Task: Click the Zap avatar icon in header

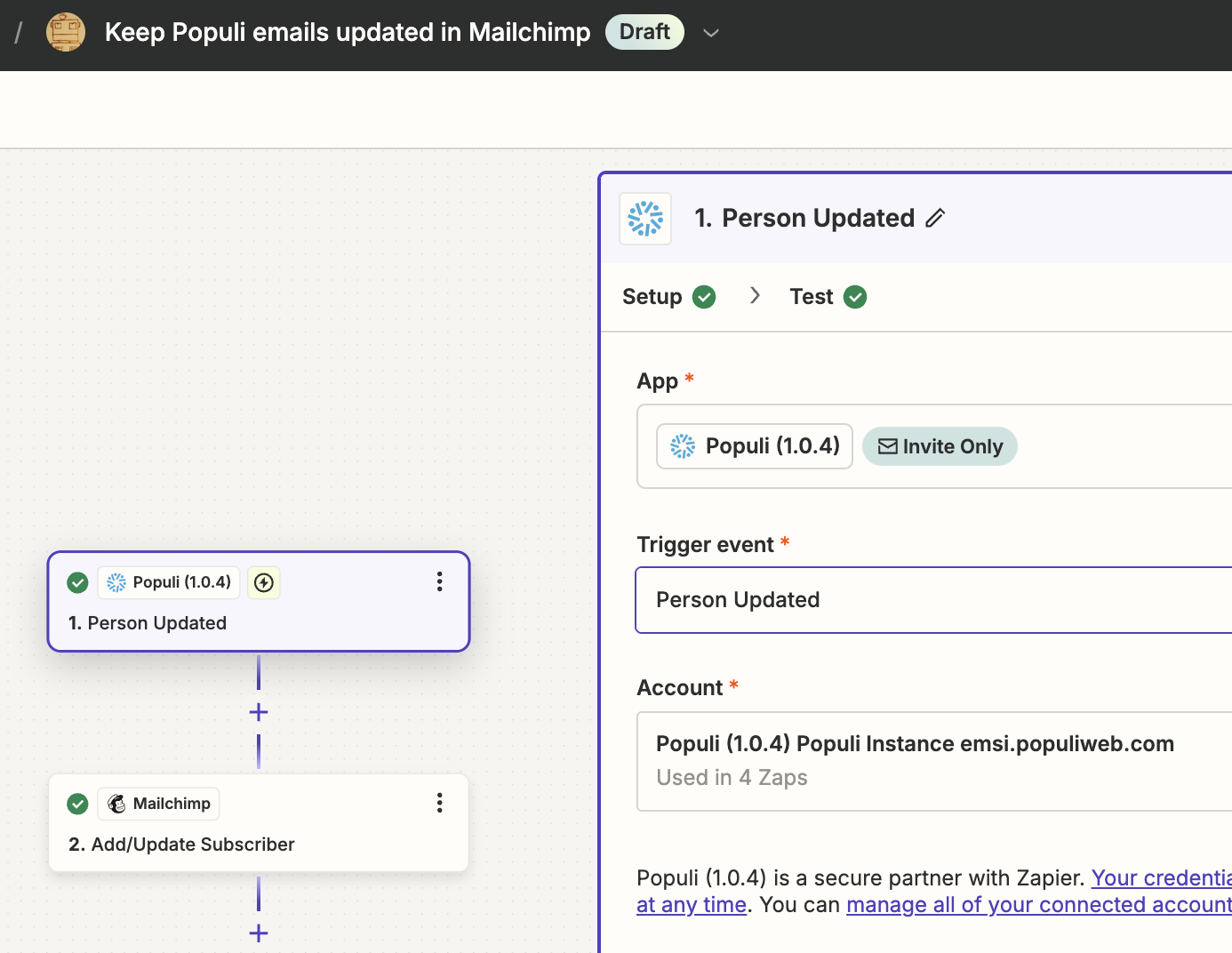Action: pyautogui.click(x=66, y=32)
